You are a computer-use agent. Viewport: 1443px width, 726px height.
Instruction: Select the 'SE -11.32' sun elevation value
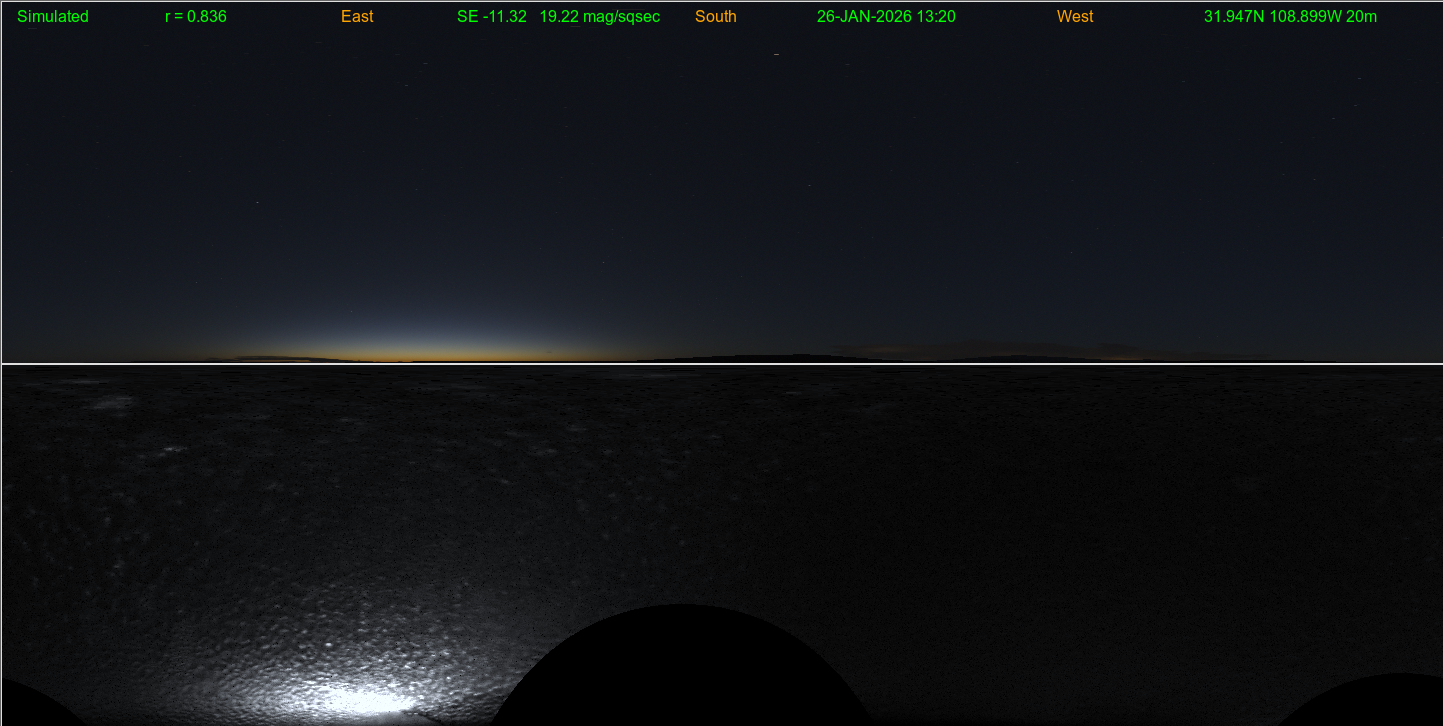point(491,17)
